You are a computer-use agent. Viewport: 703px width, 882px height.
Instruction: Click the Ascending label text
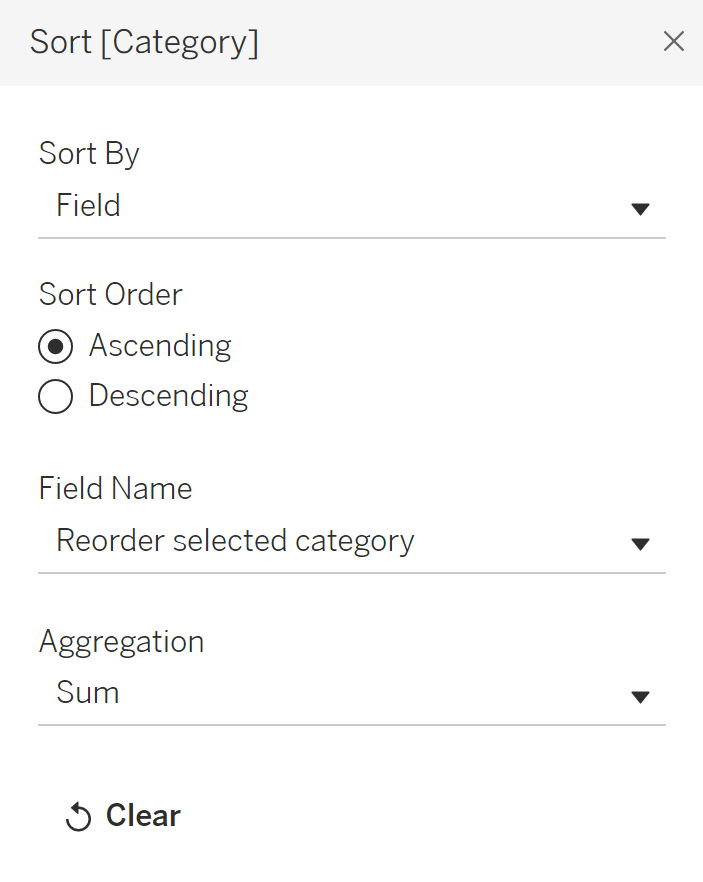(x=160, y=346)
